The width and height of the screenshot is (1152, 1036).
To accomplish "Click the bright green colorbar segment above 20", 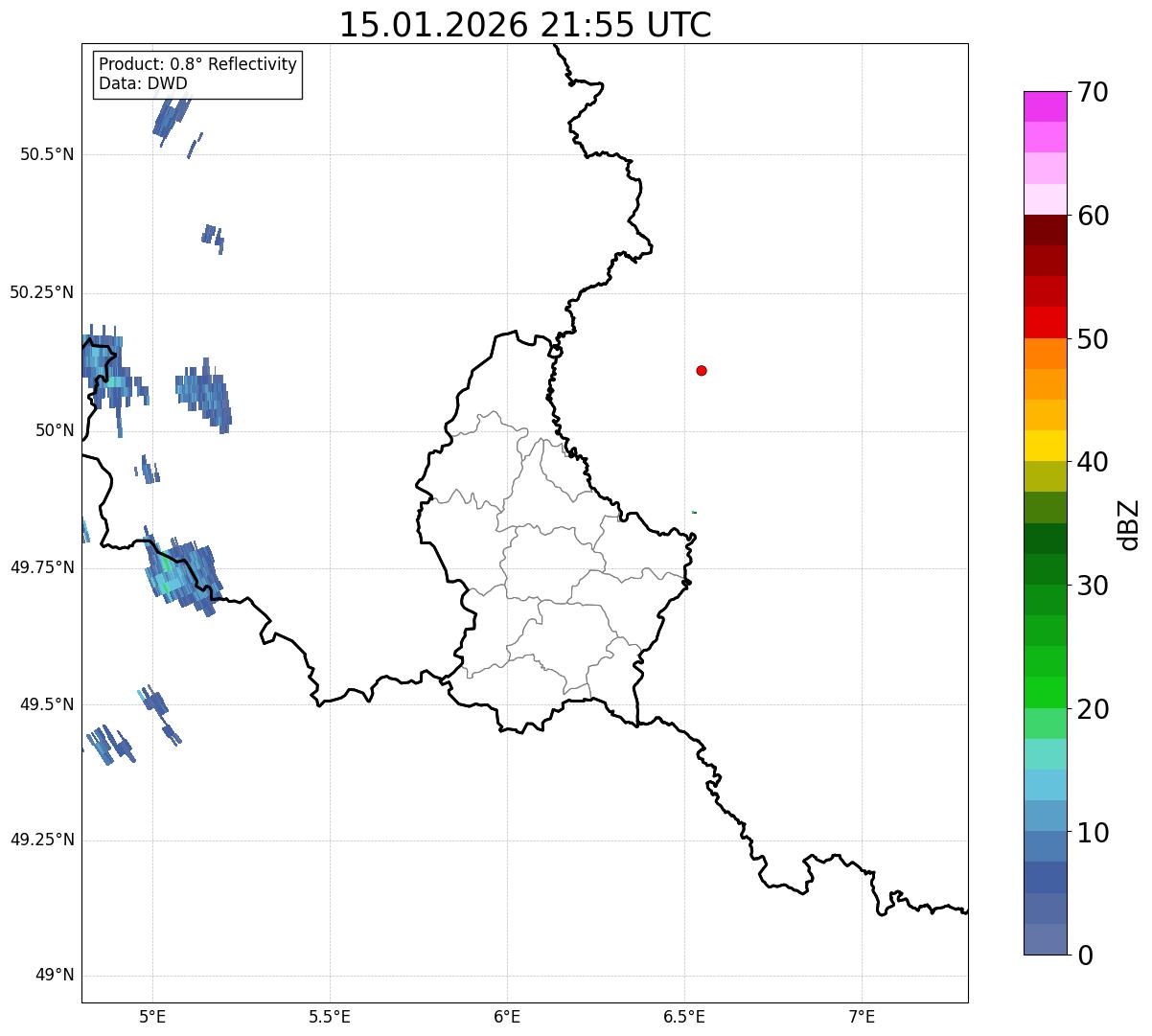I will 1045,693.
